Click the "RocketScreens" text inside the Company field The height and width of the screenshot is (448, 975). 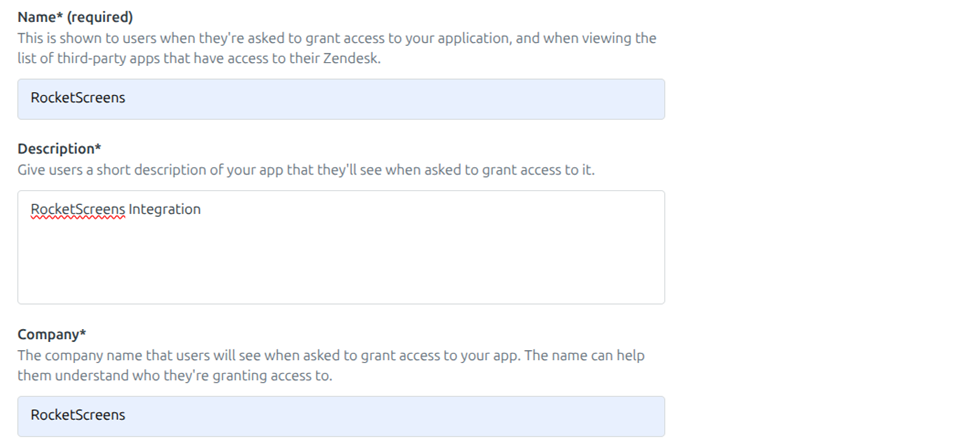click(x=78, y=415)
